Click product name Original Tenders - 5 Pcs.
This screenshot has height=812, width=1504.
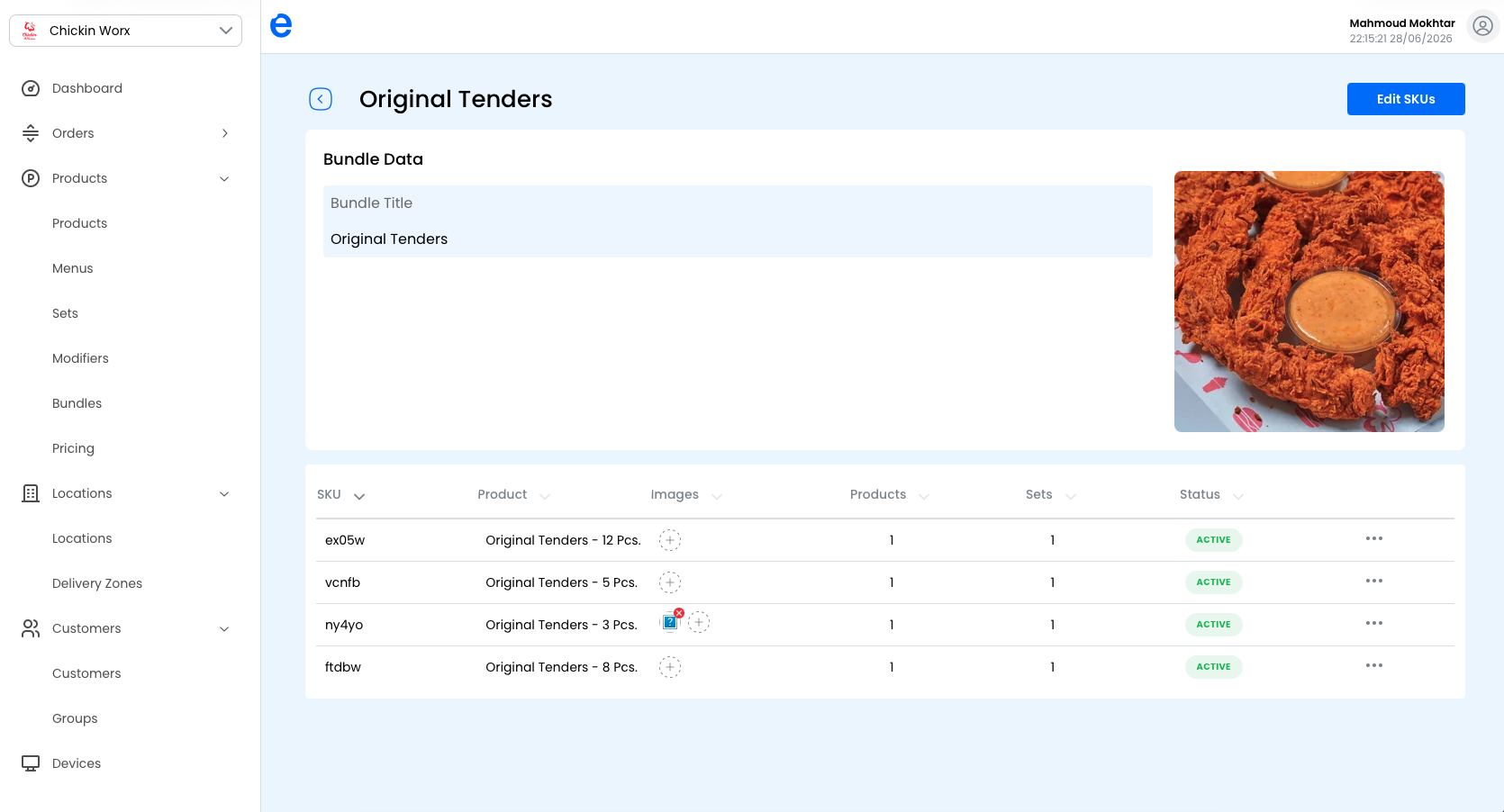click(561, 582)
